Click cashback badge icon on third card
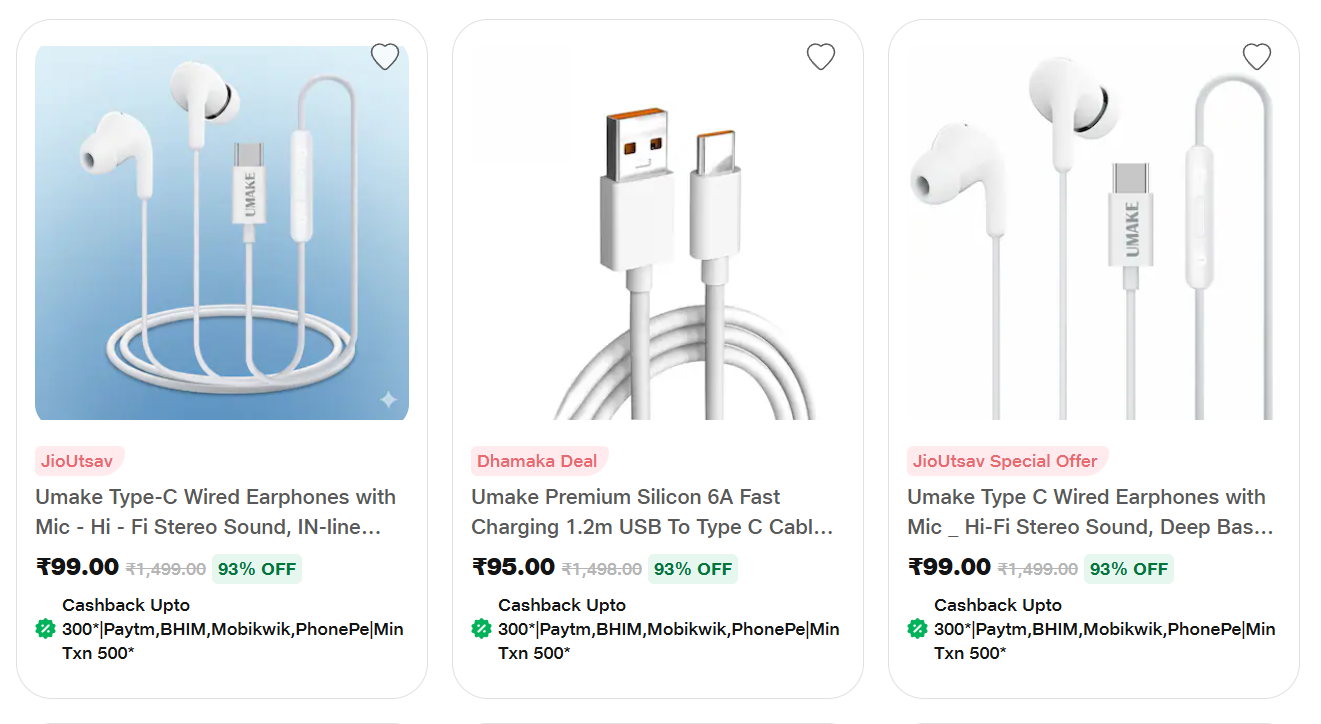 click(917, 629)
